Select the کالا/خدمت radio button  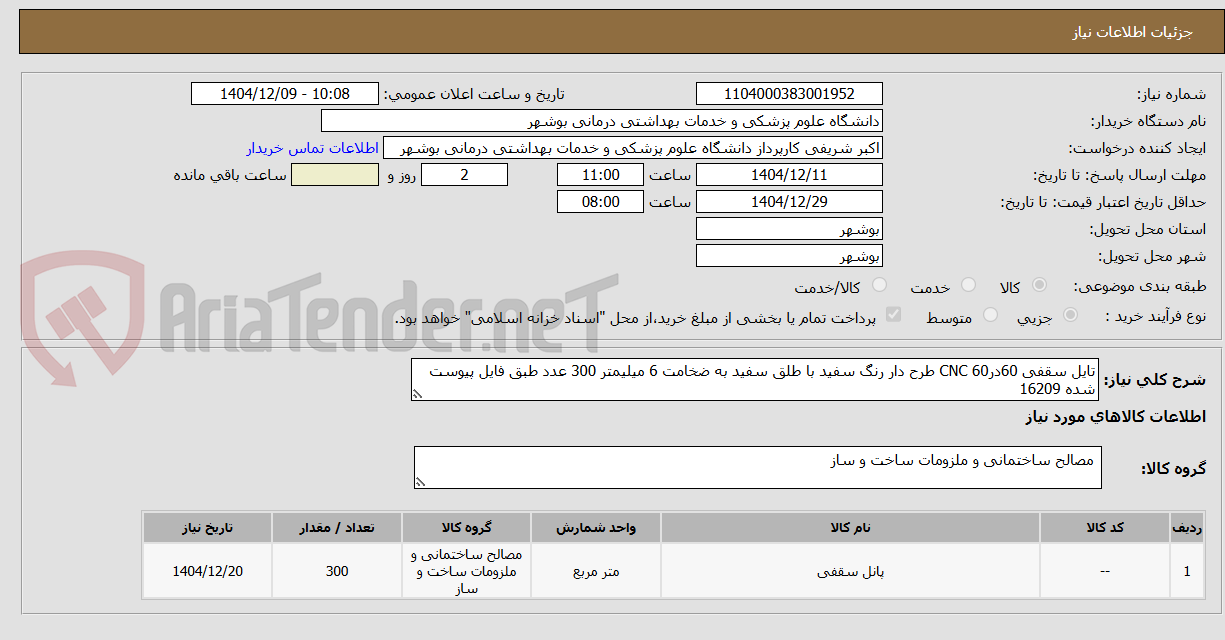(x=879, y=286)
